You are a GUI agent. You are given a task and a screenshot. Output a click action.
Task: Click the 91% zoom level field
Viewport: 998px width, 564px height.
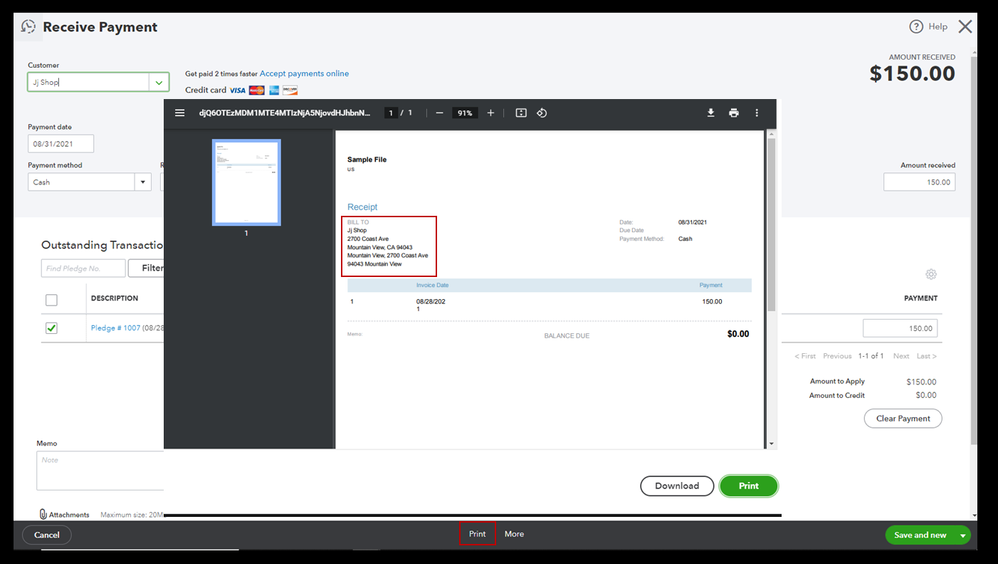(465, 113)
